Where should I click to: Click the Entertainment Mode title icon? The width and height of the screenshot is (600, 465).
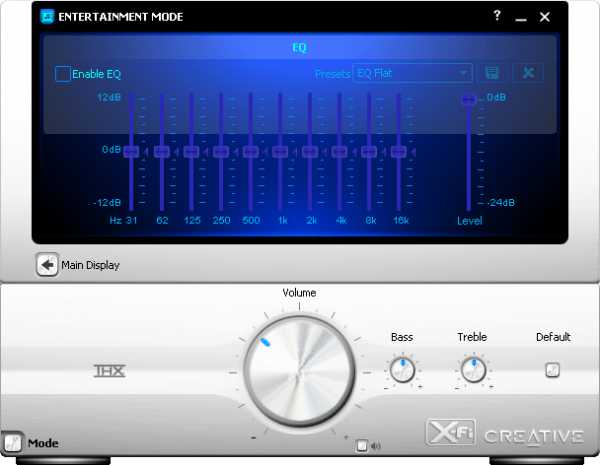[x=47, y=16]
